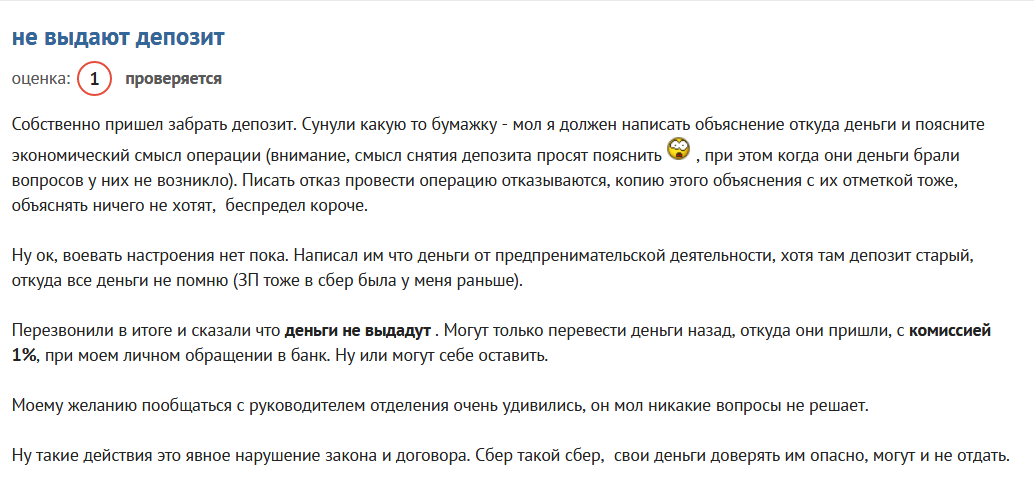Click phrase "Ну или могут себе оставить"

pyautogui.click(x=442, y=357)
